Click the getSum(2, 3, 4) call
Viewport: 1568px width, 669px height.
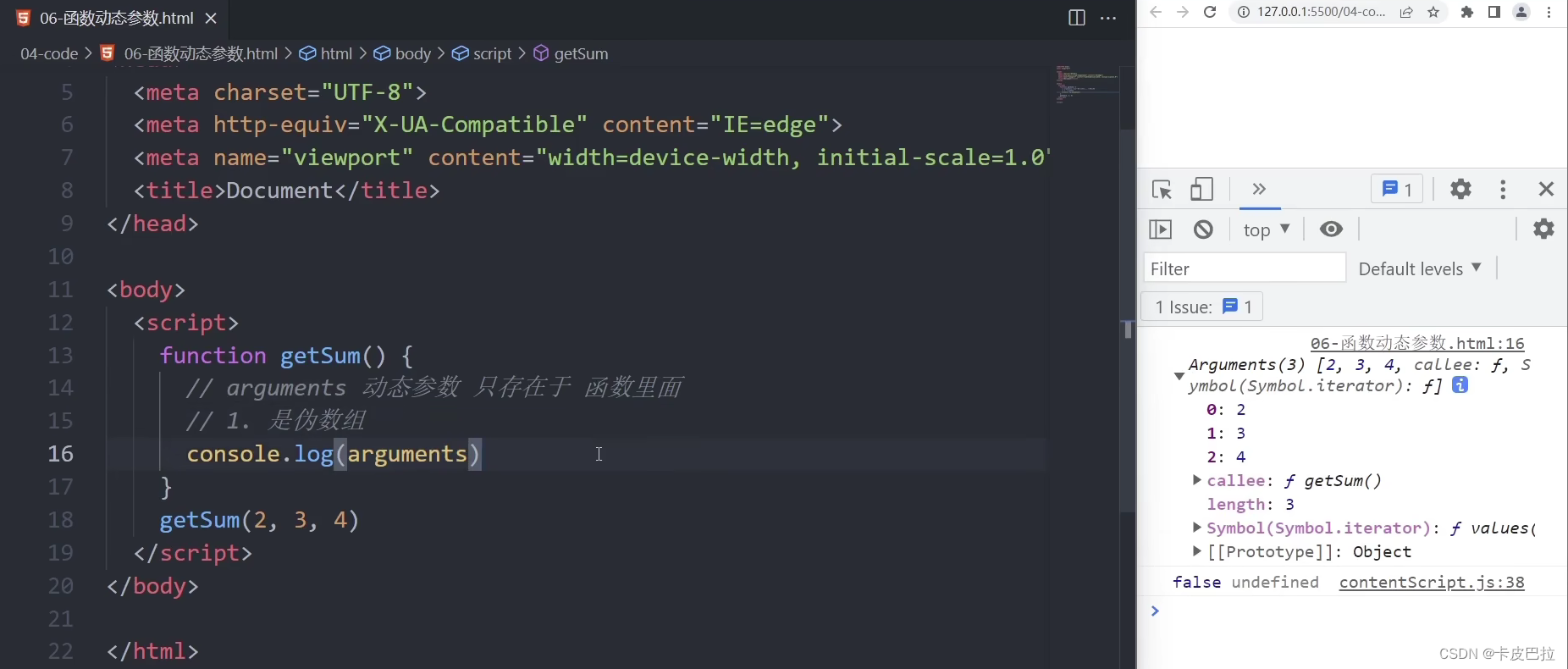pyautogui.click(x=260, y=520)
